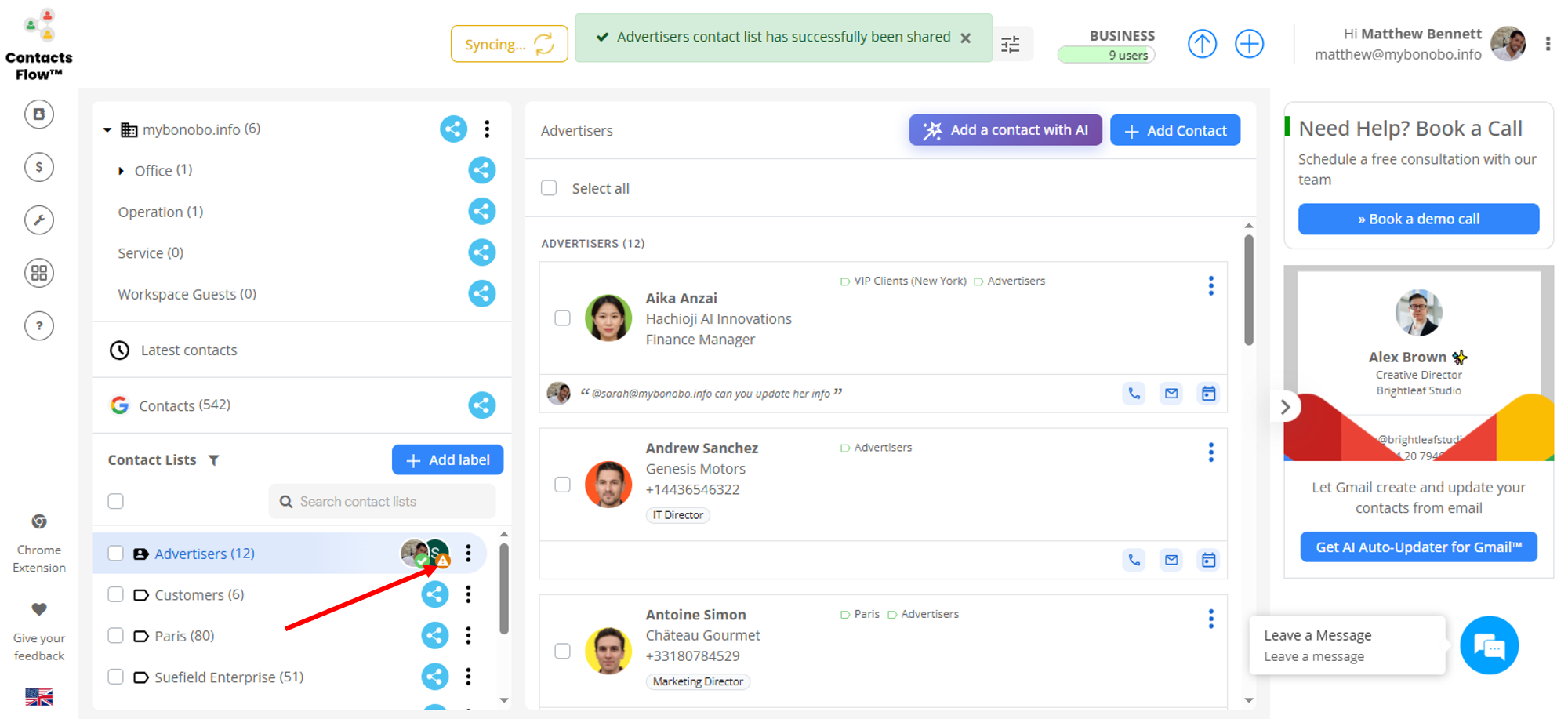Click the email icon for Andrew Sanchez
Image resolution: width=1568 pixels, height=719 pixels.
click(x=1171, y=560)
